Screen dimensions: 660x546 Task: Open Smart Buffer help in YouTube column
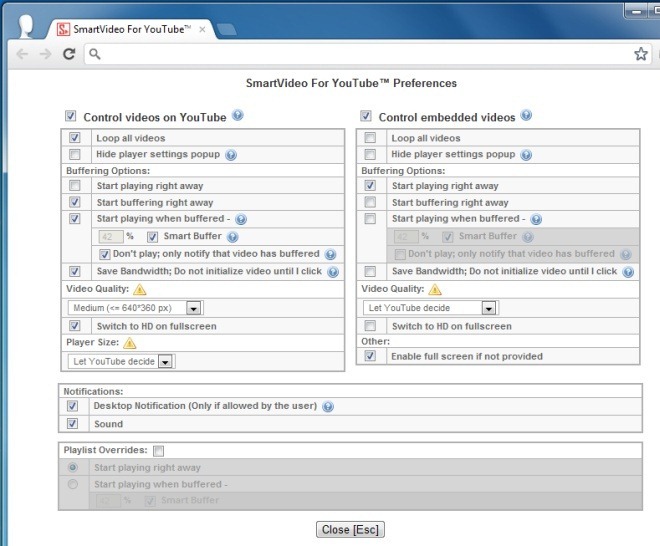[x=233, y=237]
